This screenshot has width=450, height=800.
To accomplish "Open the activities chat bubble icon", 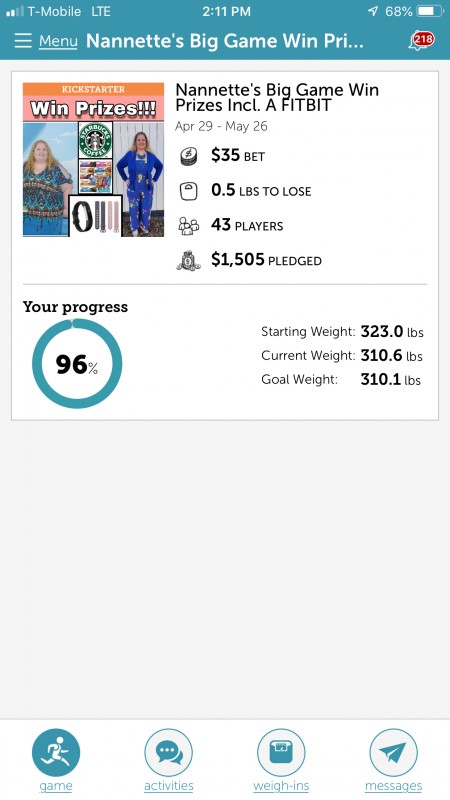I will click(168, 753).
